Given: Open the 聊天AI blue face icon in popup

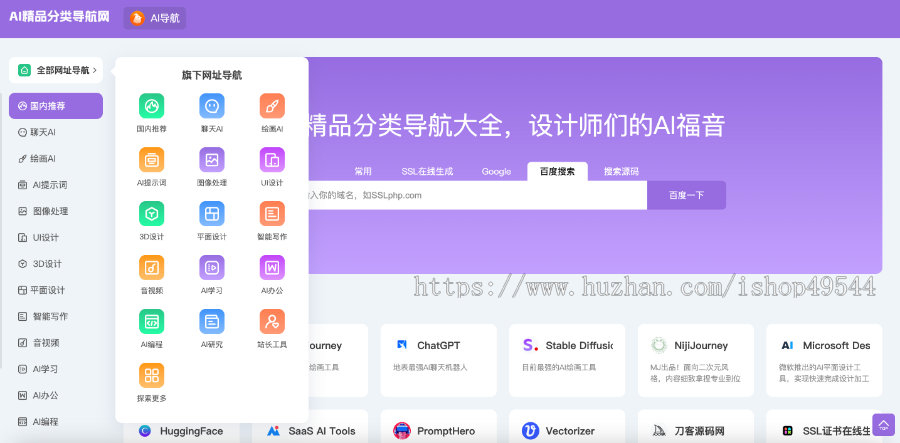Looking at the screenshot, I should click(x=212, y=106).
